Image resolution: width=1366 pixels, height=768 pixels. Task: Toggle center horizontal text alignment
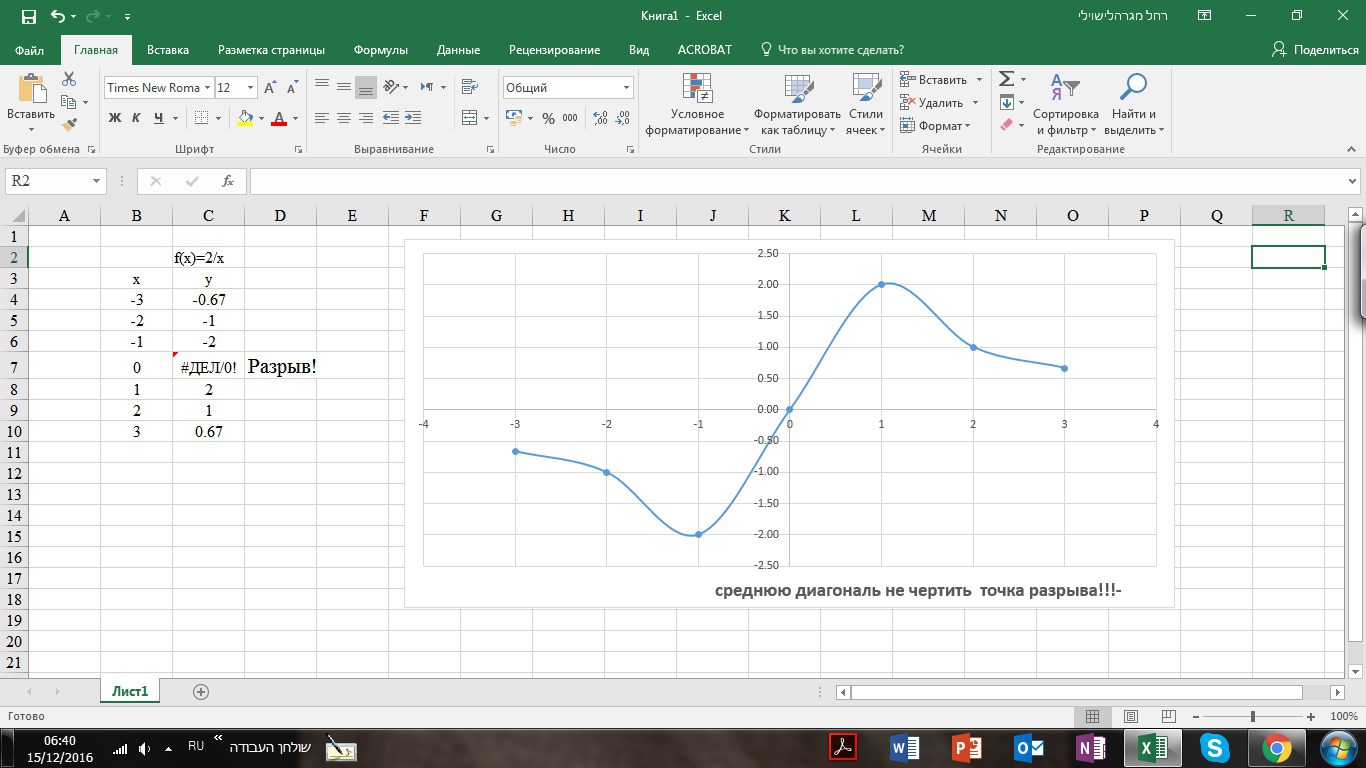click(x=344, y=118)
